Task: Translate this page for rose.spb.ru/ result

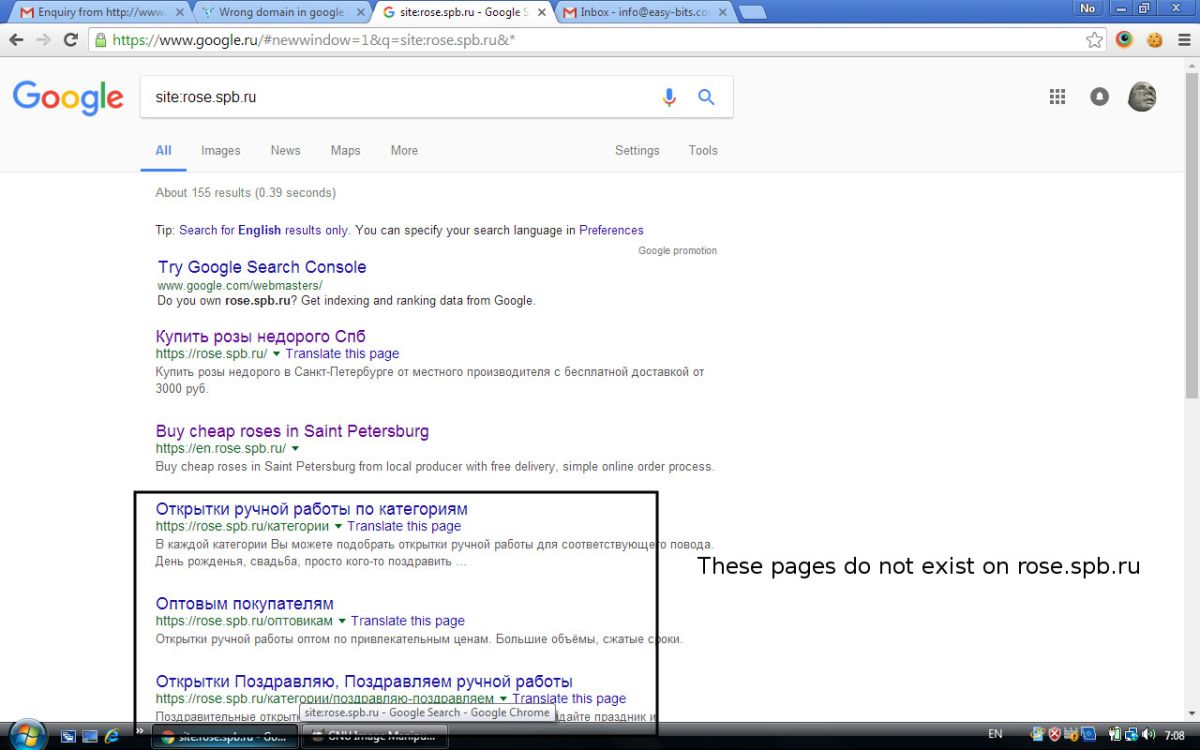Action: click(x=342, y=354)
